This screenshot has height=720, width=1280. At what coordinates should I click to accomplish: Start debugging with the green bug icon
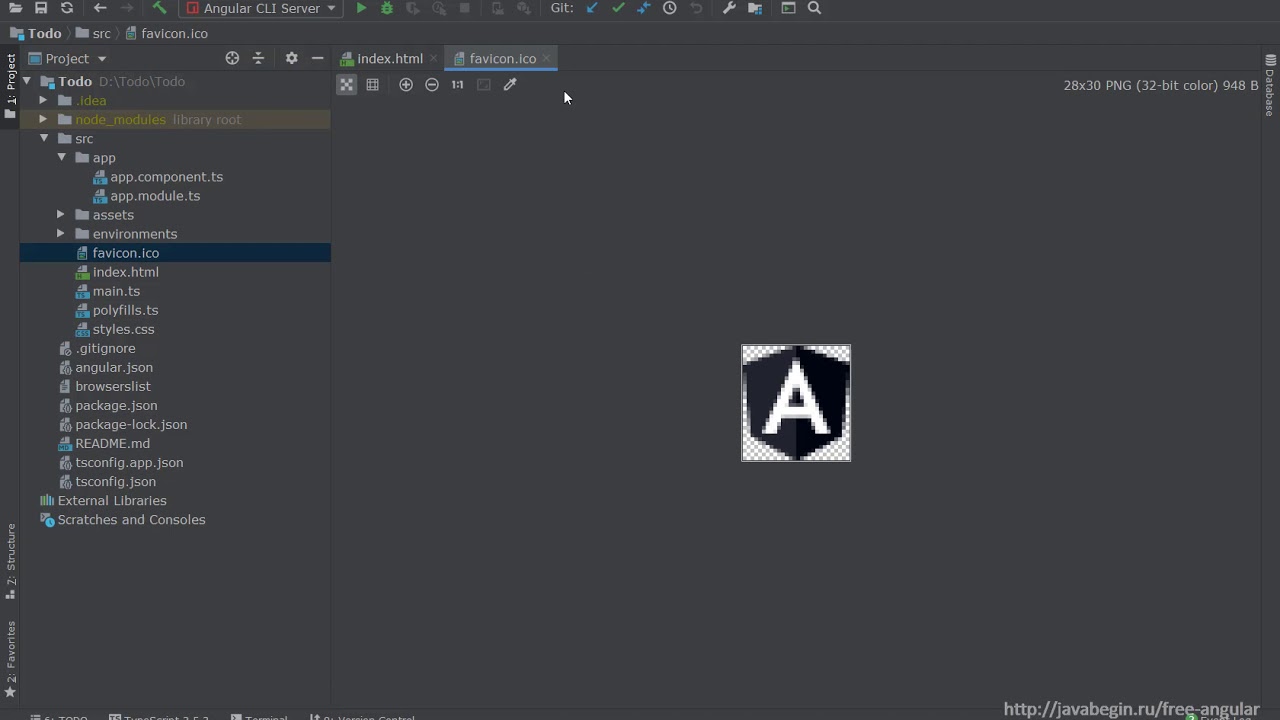[387, 8]
